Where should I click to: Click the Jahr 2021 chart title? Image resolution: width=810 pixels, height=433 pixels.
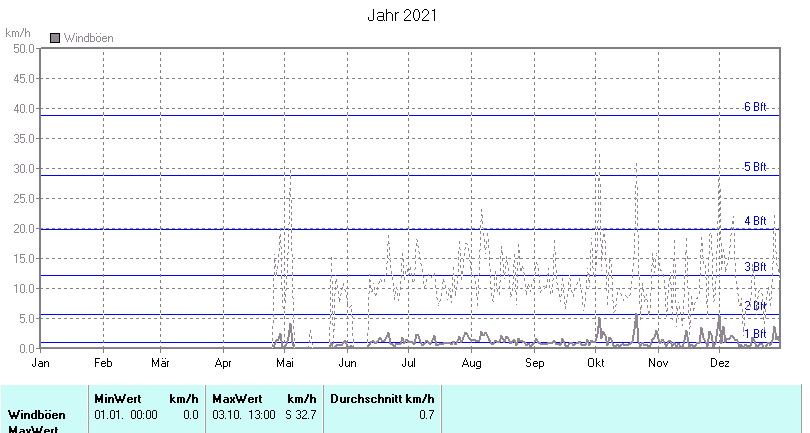tap(404, 15)
